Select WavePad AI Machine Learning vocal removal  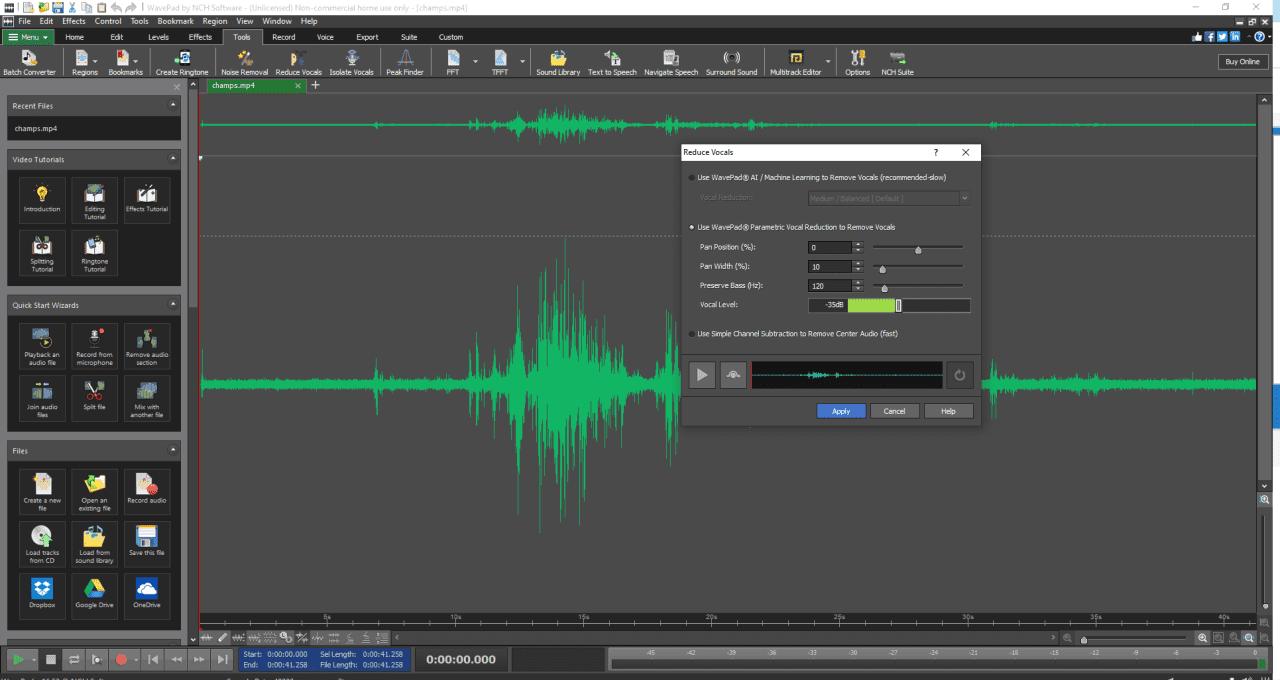coord(692,177)
